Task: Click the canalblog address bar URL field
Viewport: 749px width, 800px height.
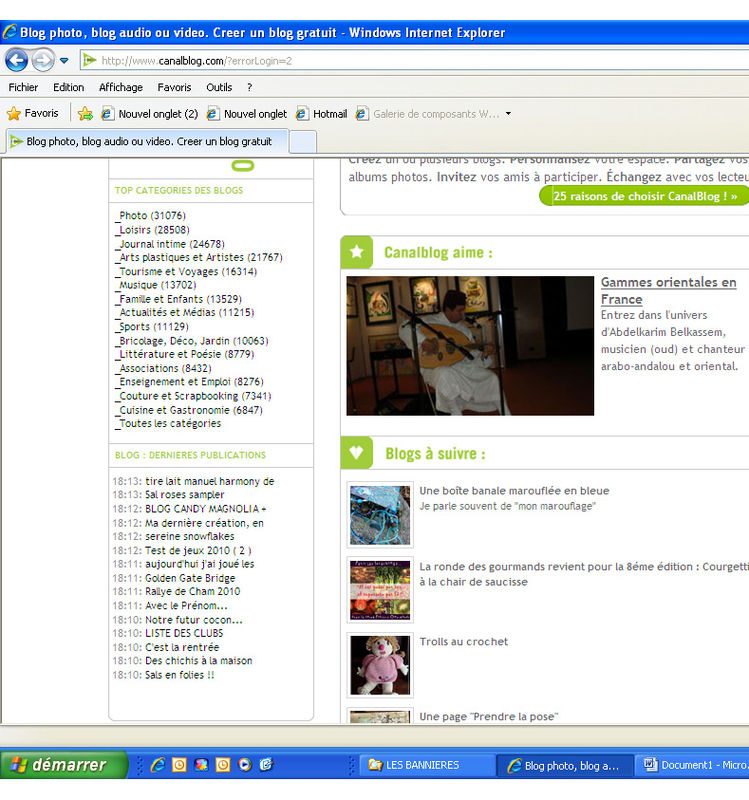Action: coord(416,61)
